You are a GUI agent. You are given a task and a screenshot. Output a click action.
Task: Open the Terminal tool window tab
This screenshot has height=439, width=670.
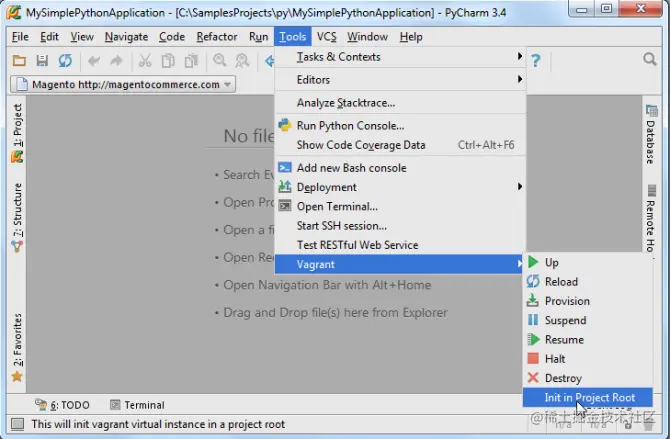(137, 404)
